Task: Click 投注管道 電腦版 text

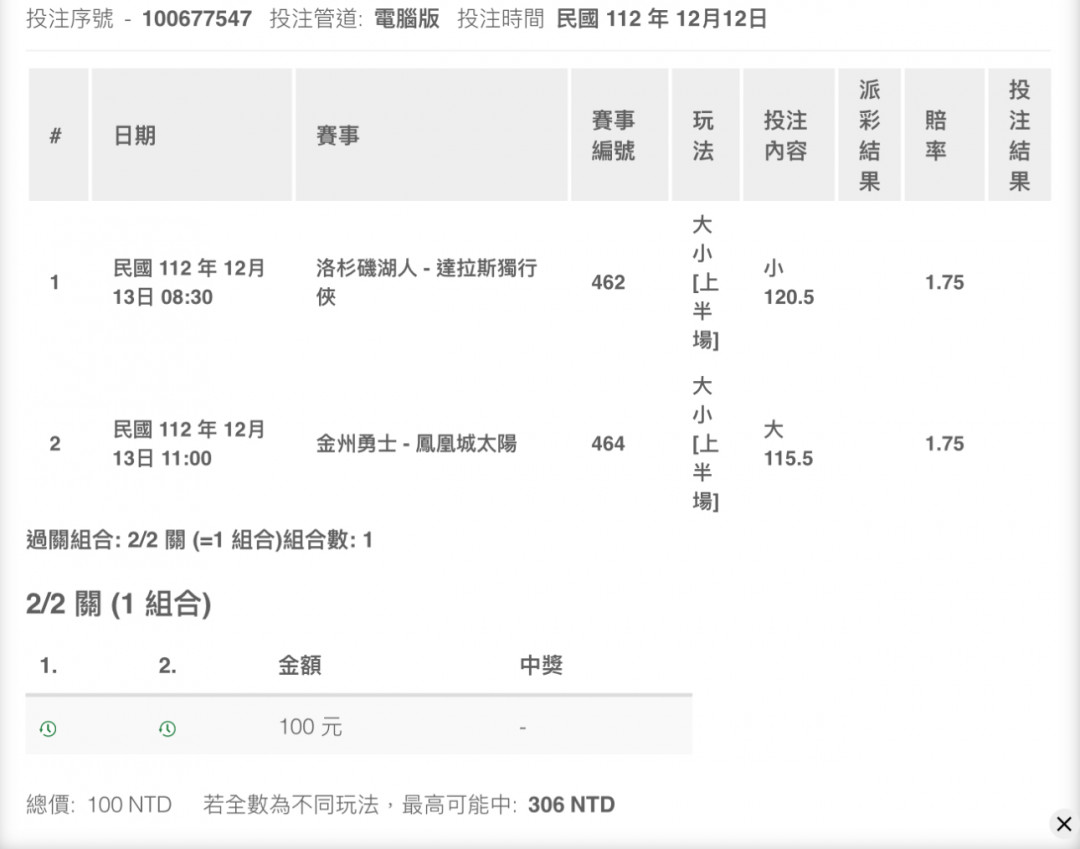Action: (354, 19)
